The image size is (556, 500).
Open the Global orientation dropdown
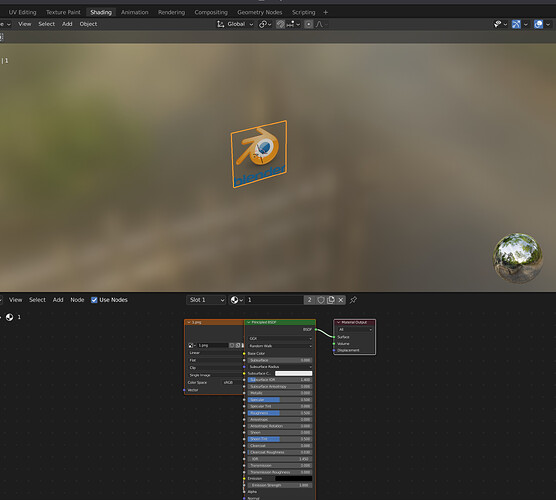240,24
